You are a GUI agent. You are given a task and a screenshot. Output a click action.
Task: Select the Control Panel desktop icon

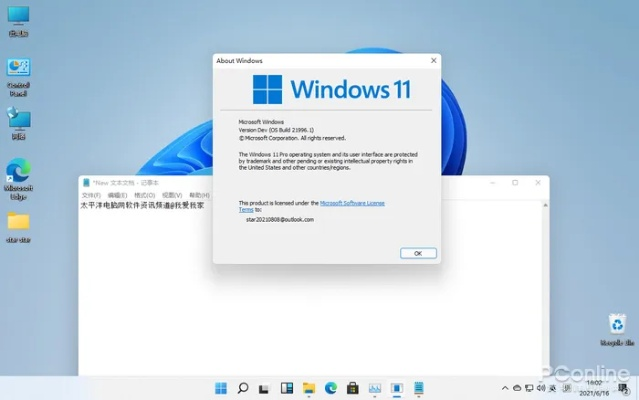click(18, 78)
